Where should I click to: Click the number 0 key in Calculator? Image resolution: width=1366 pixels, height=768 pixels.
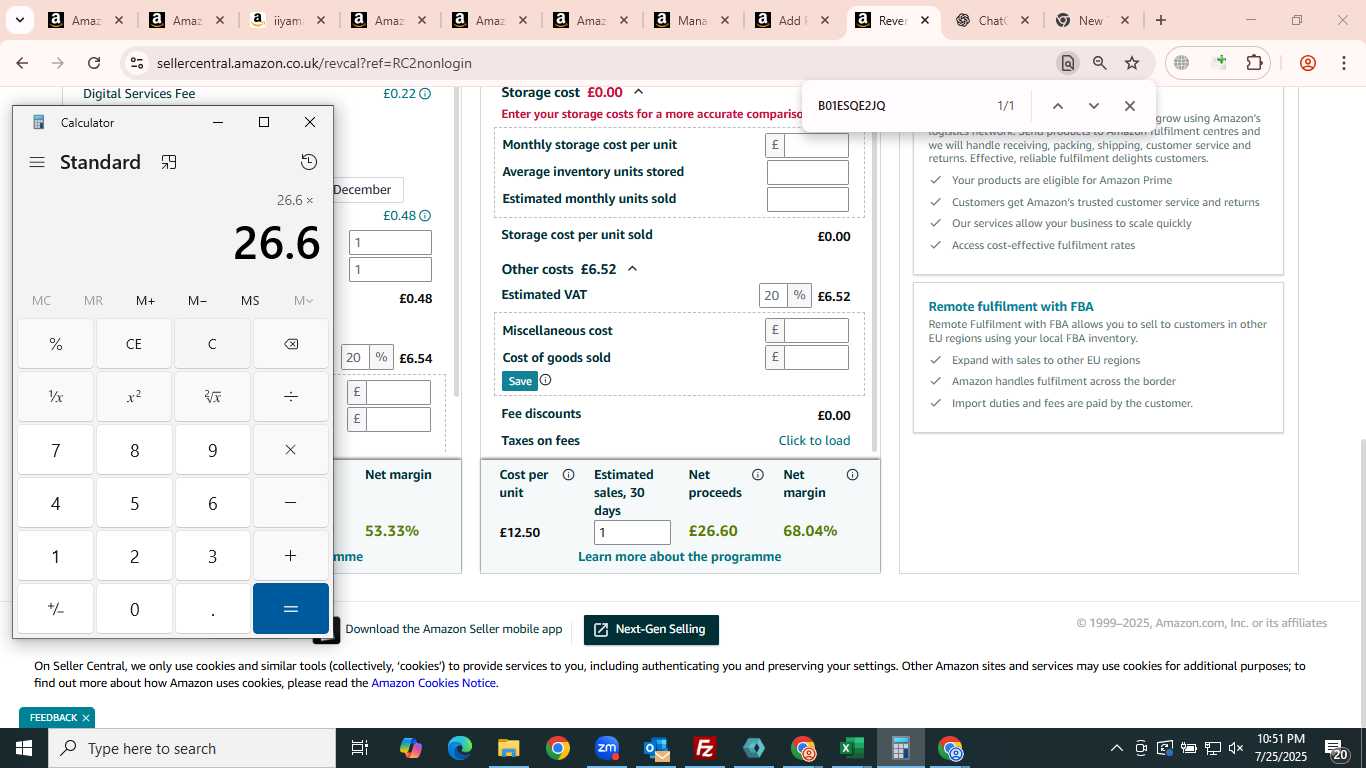(134, 609)
